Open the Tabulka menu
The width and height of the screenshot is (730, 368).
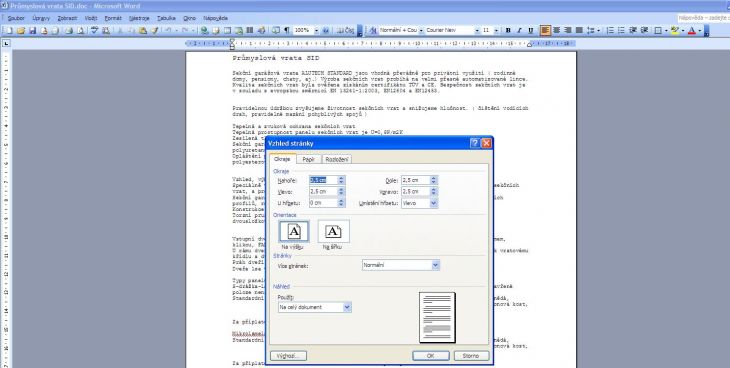click(166, 18)
